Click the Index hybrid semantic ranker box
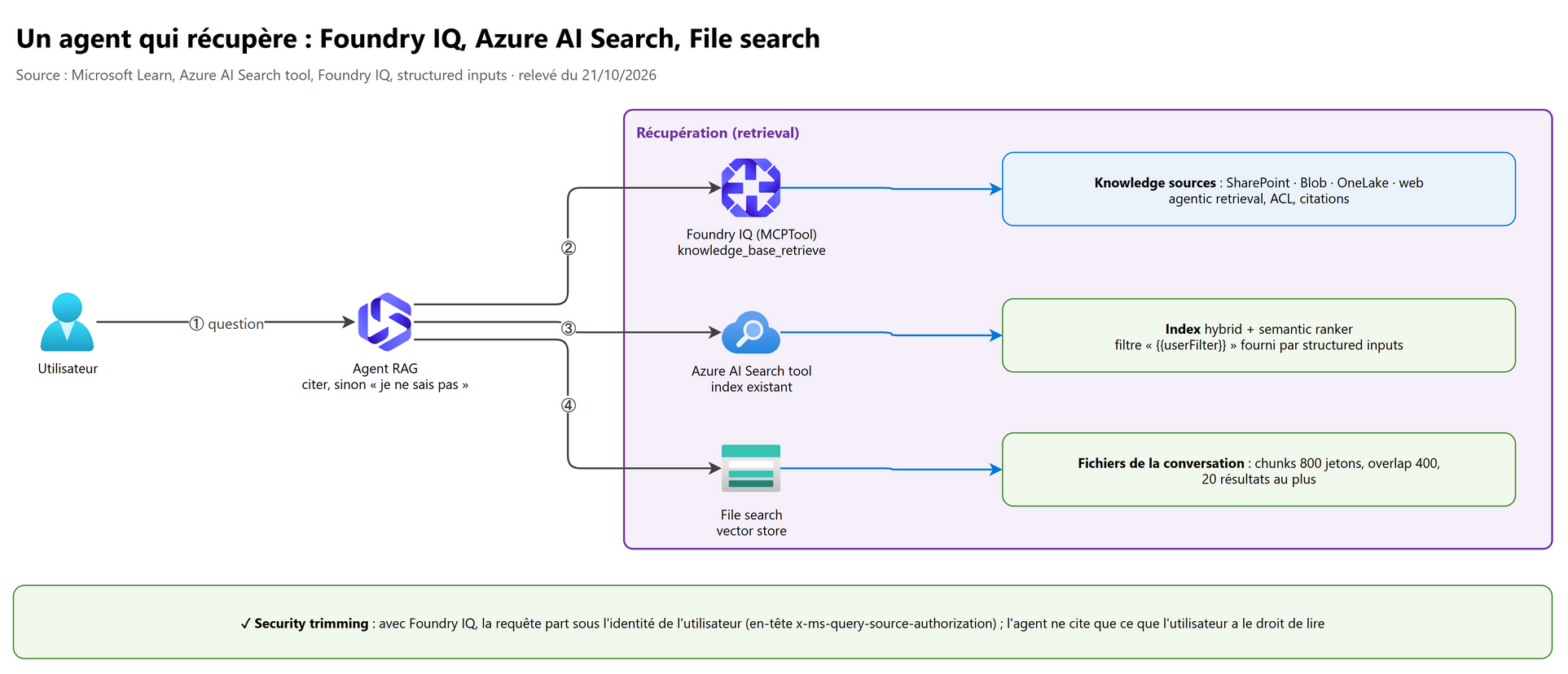Image resolution: width=1568 pixels, height=674 pixels. click(1258, 335)
